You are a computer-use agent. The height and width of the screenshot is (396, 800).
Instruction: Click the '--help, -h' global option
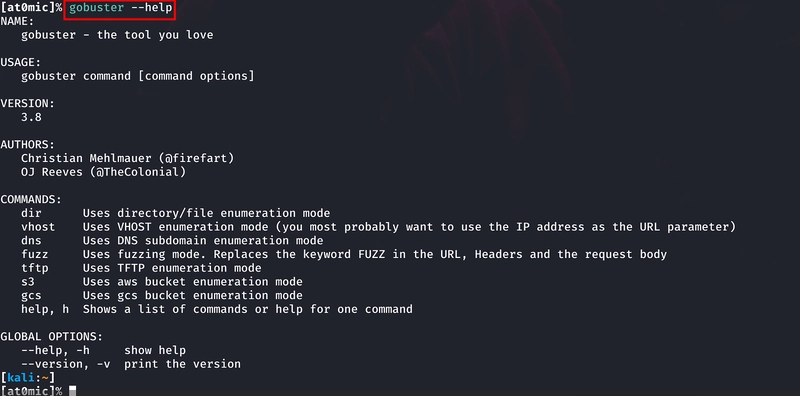click(x=55, y=351)
